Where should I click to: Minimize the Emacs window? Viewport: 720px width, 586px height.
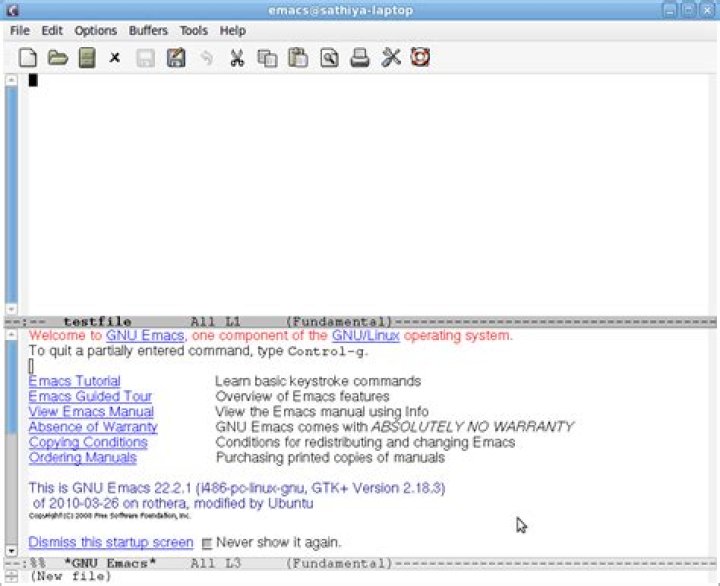(x=670, y=10)
